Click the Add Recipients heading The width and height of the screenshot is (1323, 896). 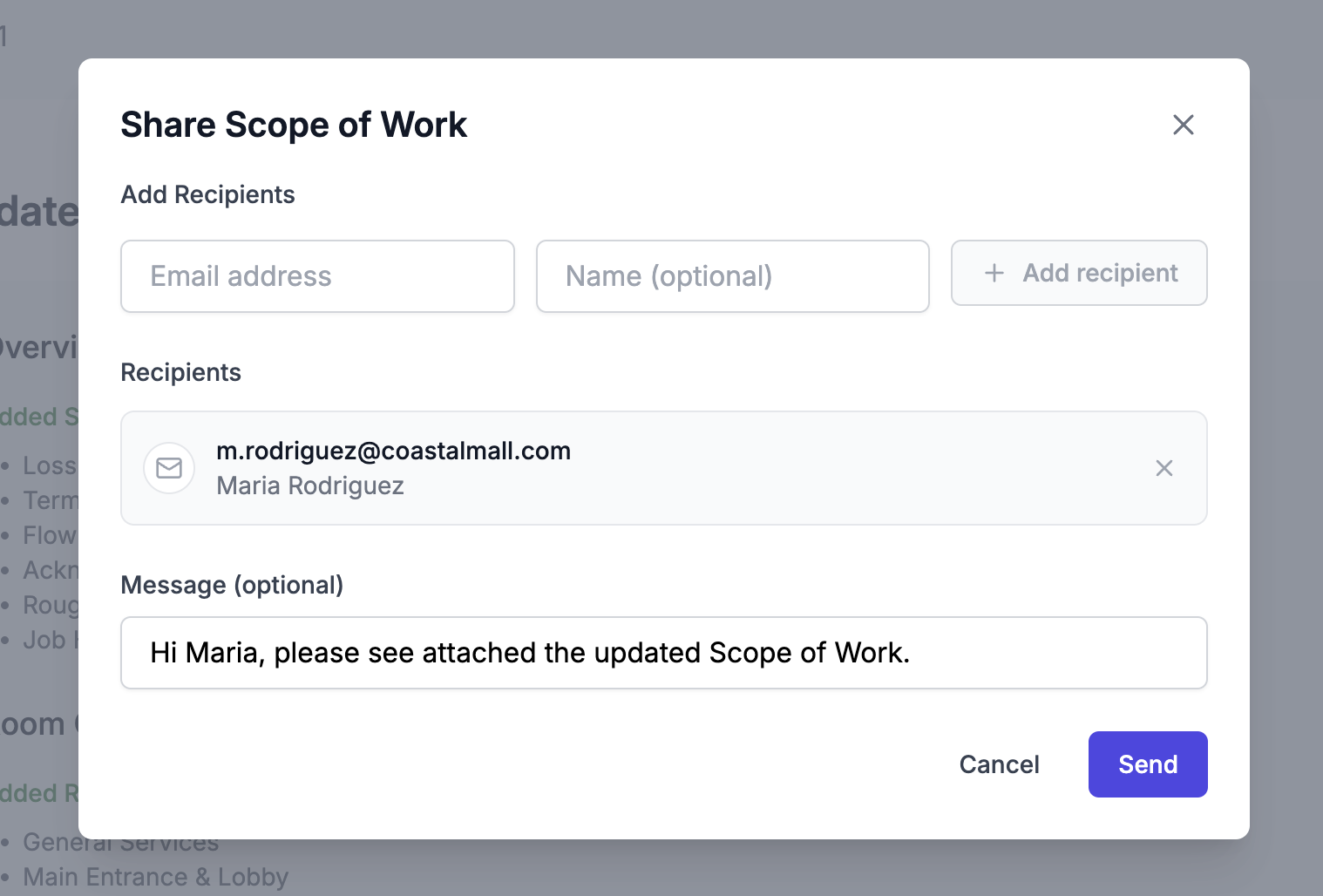(x=207, y=194)
